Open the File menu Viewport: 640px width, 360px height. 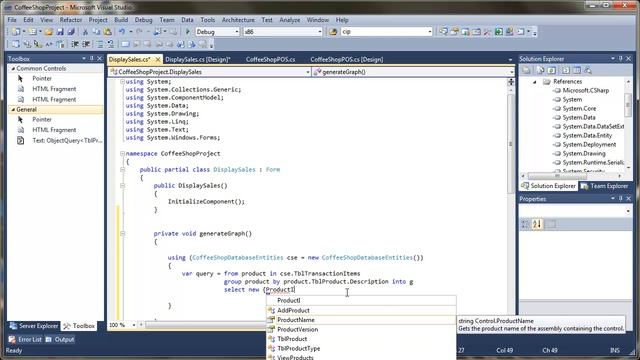click(12, 20)
